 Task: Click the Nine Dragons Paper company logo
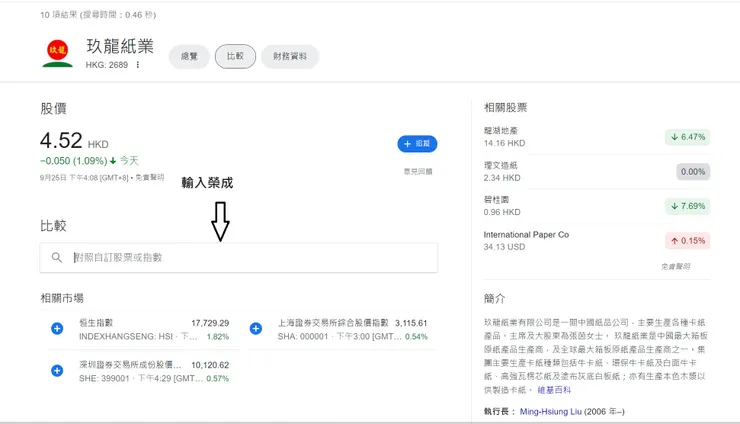(x=58, y=53)
